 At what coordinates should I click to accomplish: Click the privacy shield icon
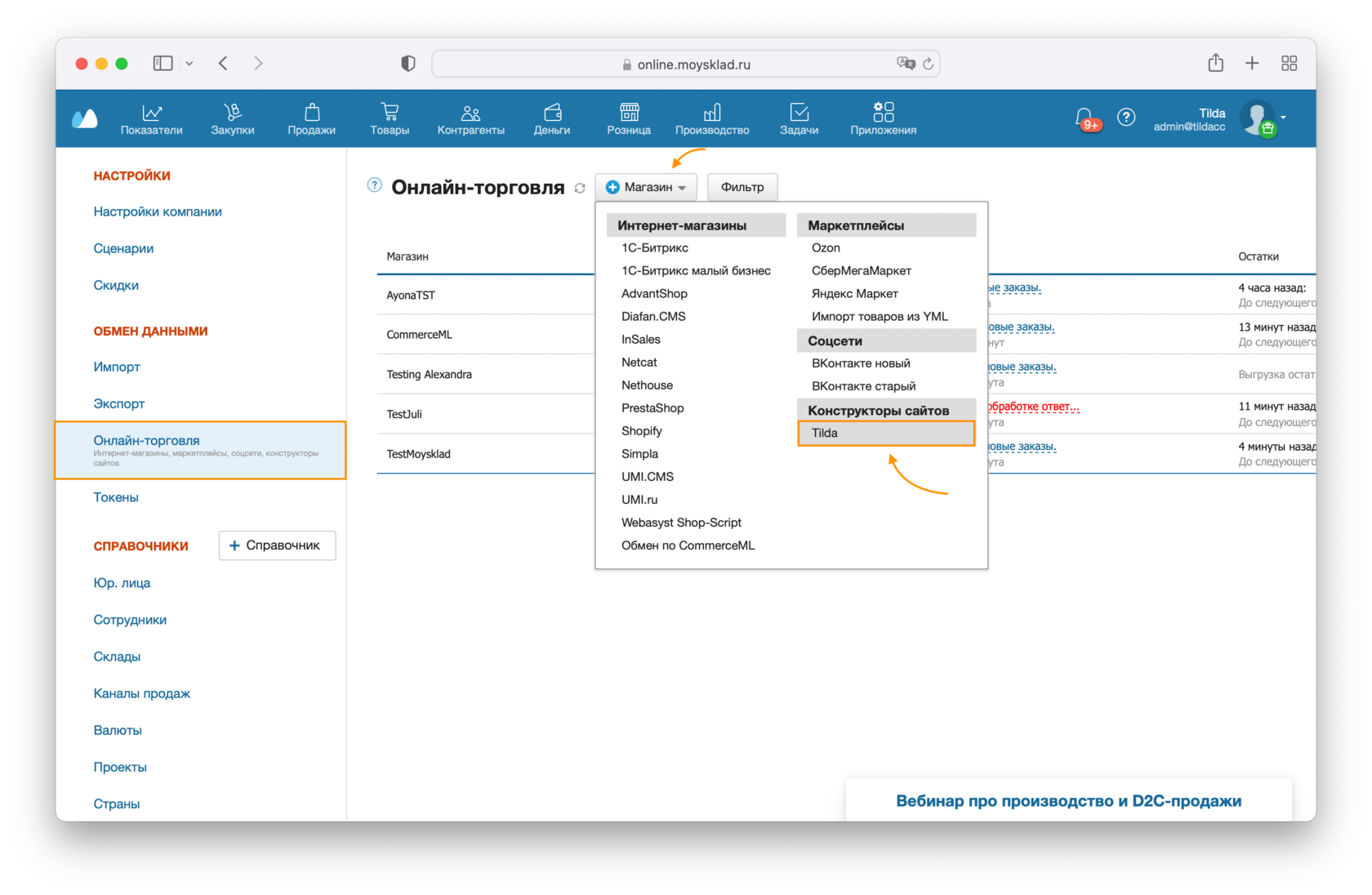(408, 64)
